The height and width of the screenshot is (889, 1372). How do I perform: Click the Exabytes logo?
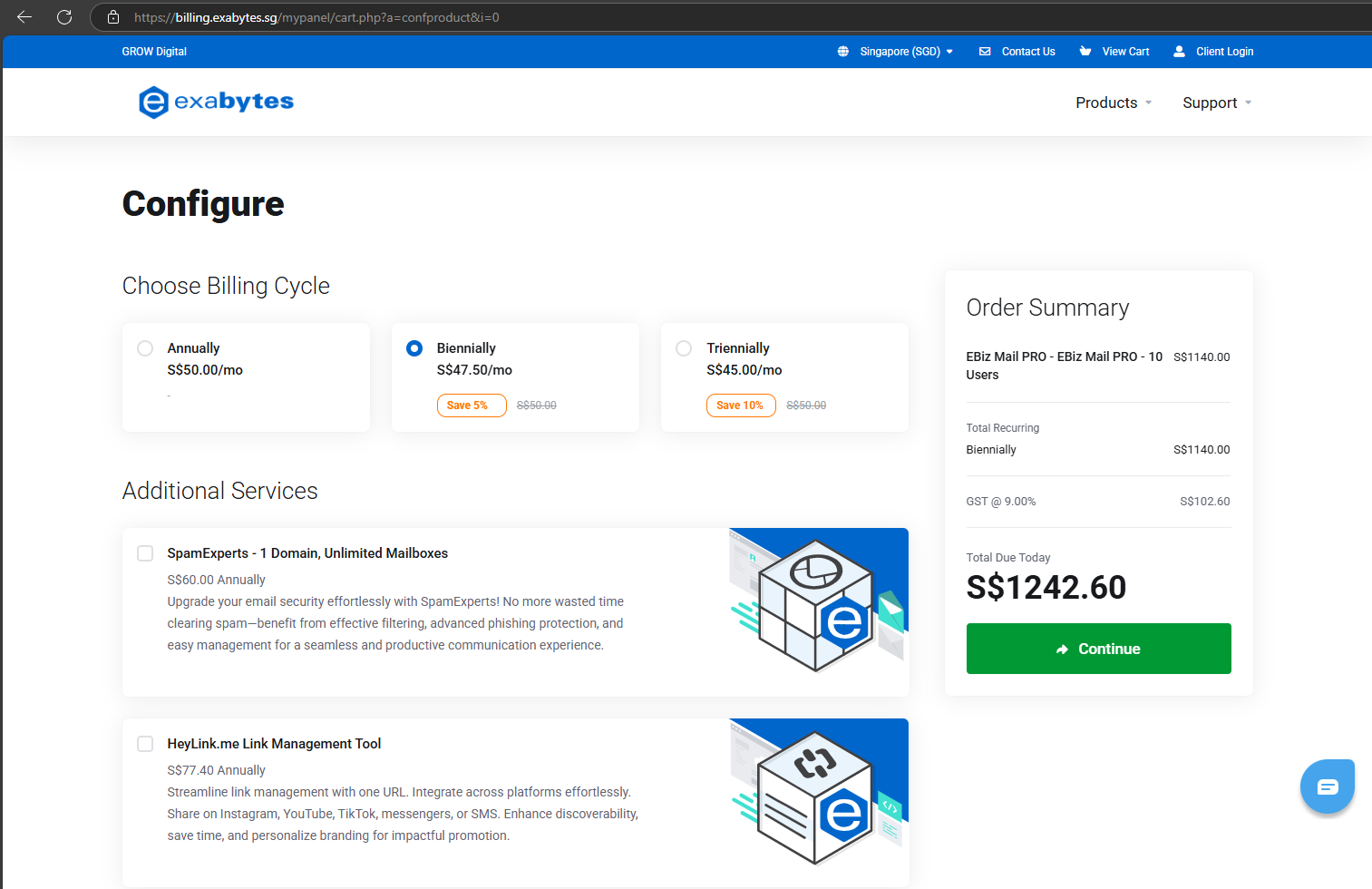216,102
